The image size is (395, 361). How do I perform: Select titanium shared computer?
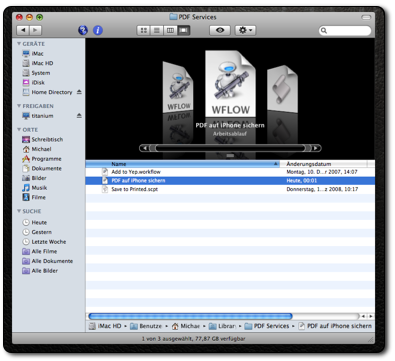click(x=38, y=116)
